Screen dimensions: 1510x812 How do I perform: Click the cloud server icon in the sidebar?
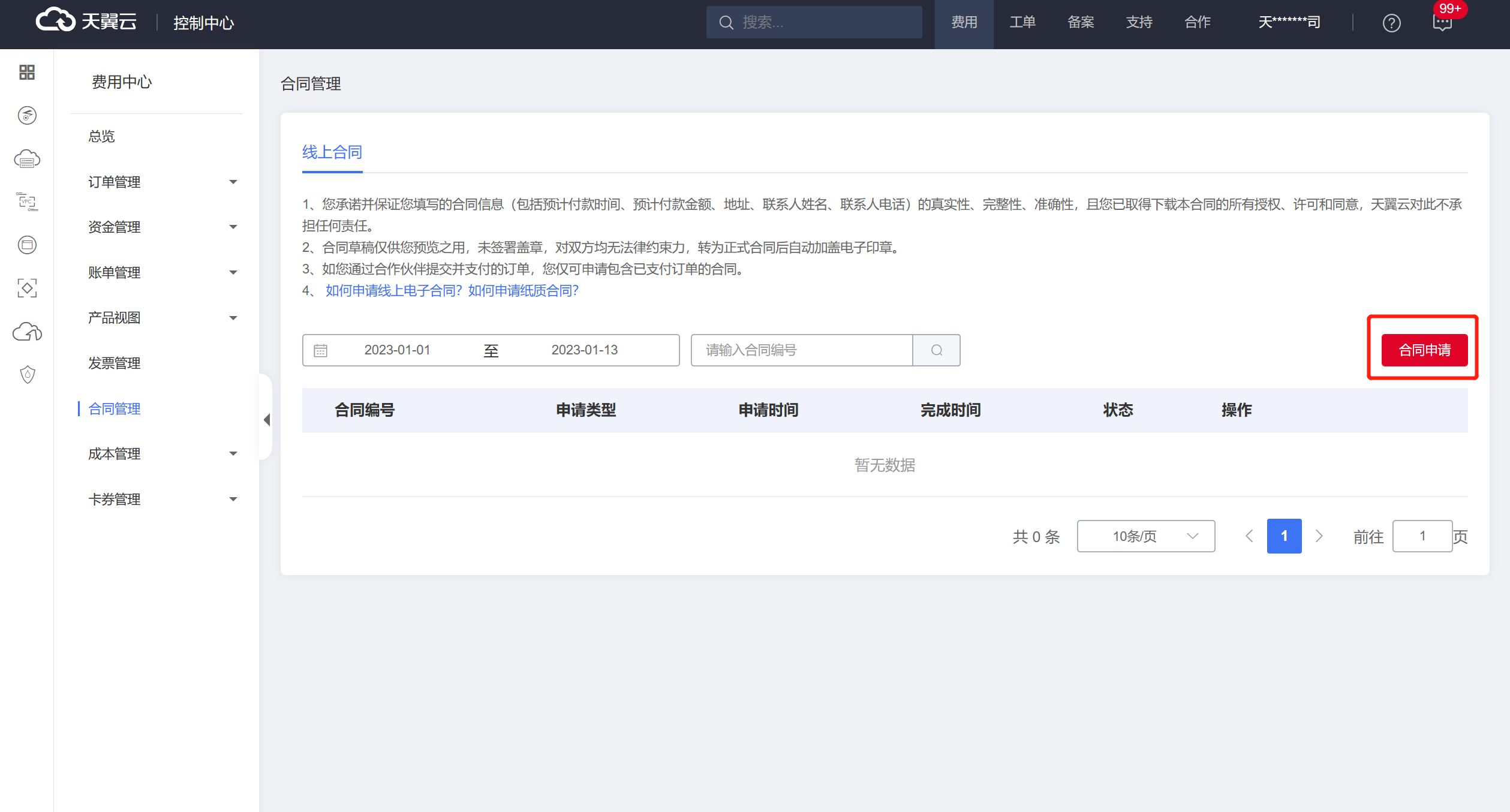(x=26, y=159)
